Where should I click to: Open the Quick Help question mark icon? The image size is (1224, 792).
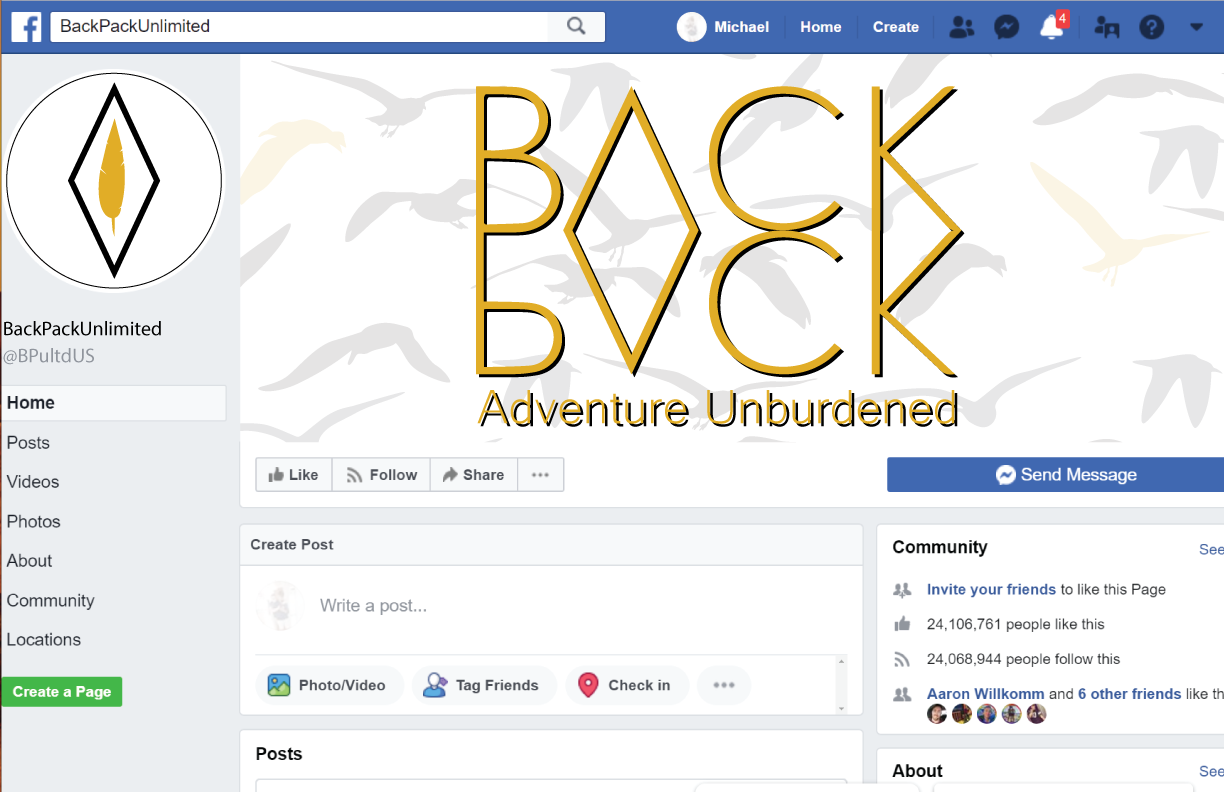point(1152,27)
